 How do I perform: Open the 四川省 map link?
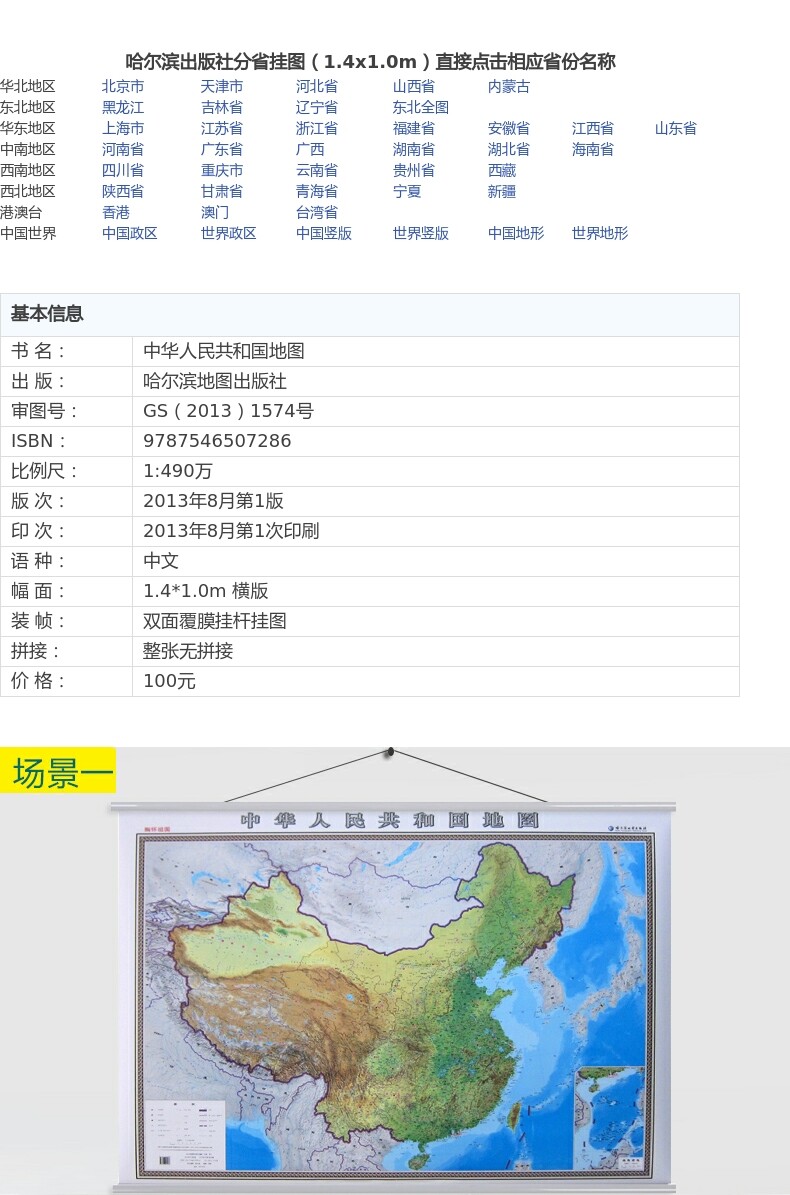pos(123,170)
